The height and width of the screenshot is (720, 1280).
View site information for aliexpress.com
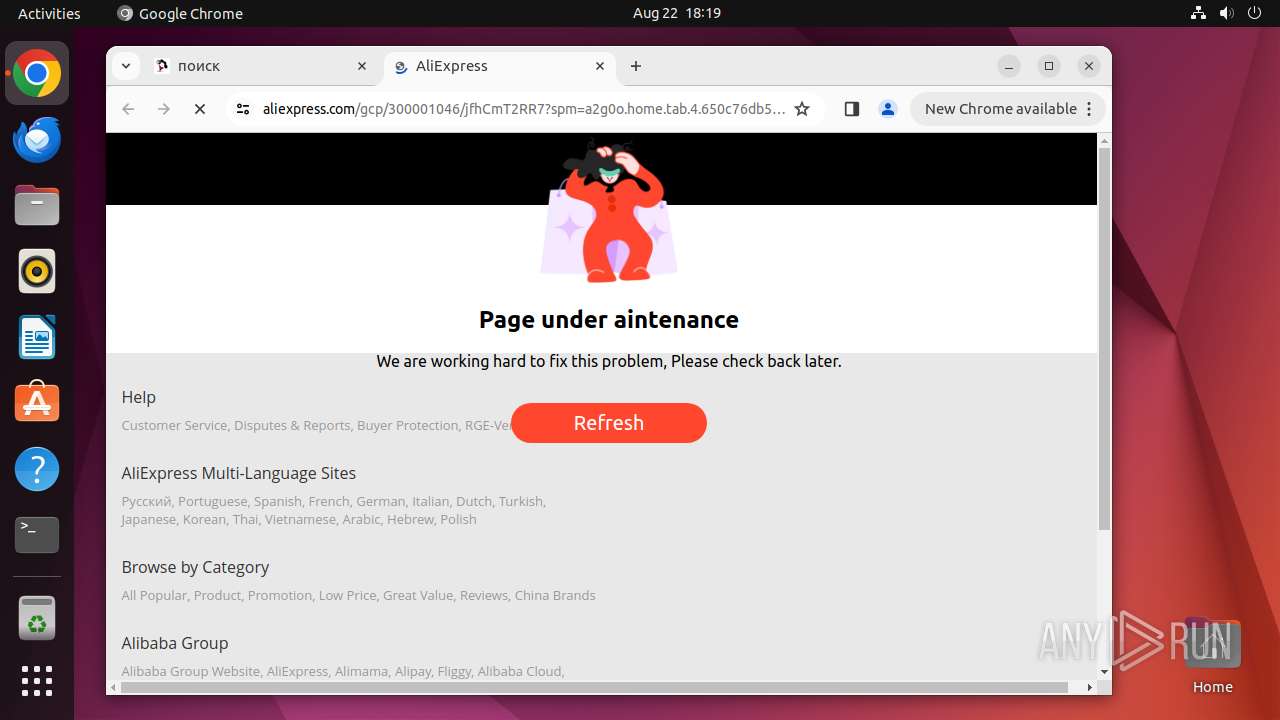pyautogui.click(x=242, y=109)
